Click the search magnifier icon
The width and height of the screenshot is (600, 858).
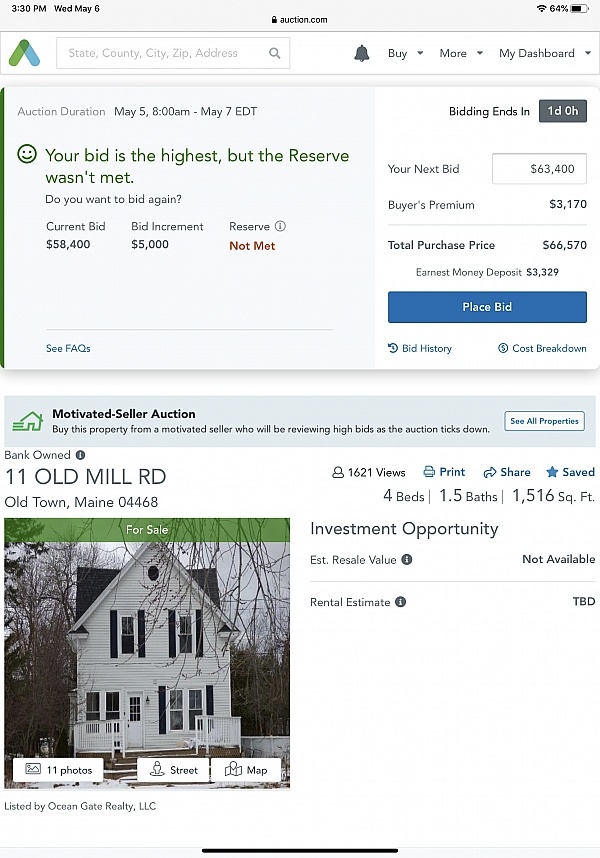click(275, 54)
